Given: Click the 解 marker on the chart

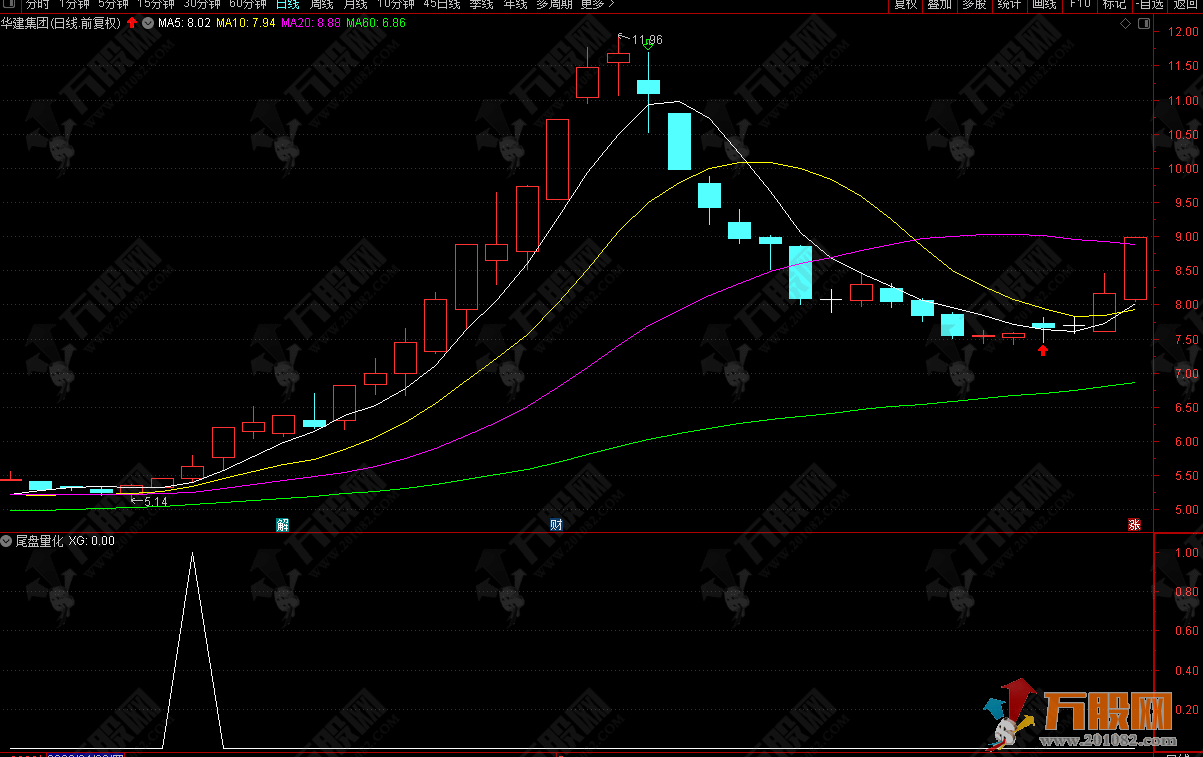Looking at the screenshot, I should [283, 524].
